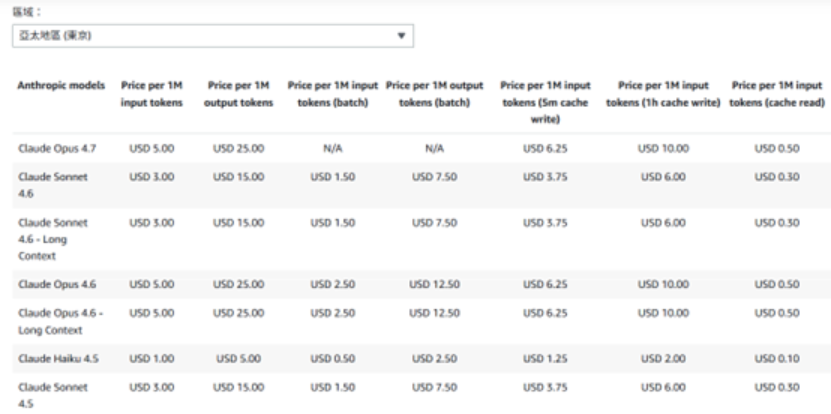Image resolution: width=831 pixels, height=414 pixels.
Task: Click the input tokens (batch) column header
Action: (x=333, y=94)
